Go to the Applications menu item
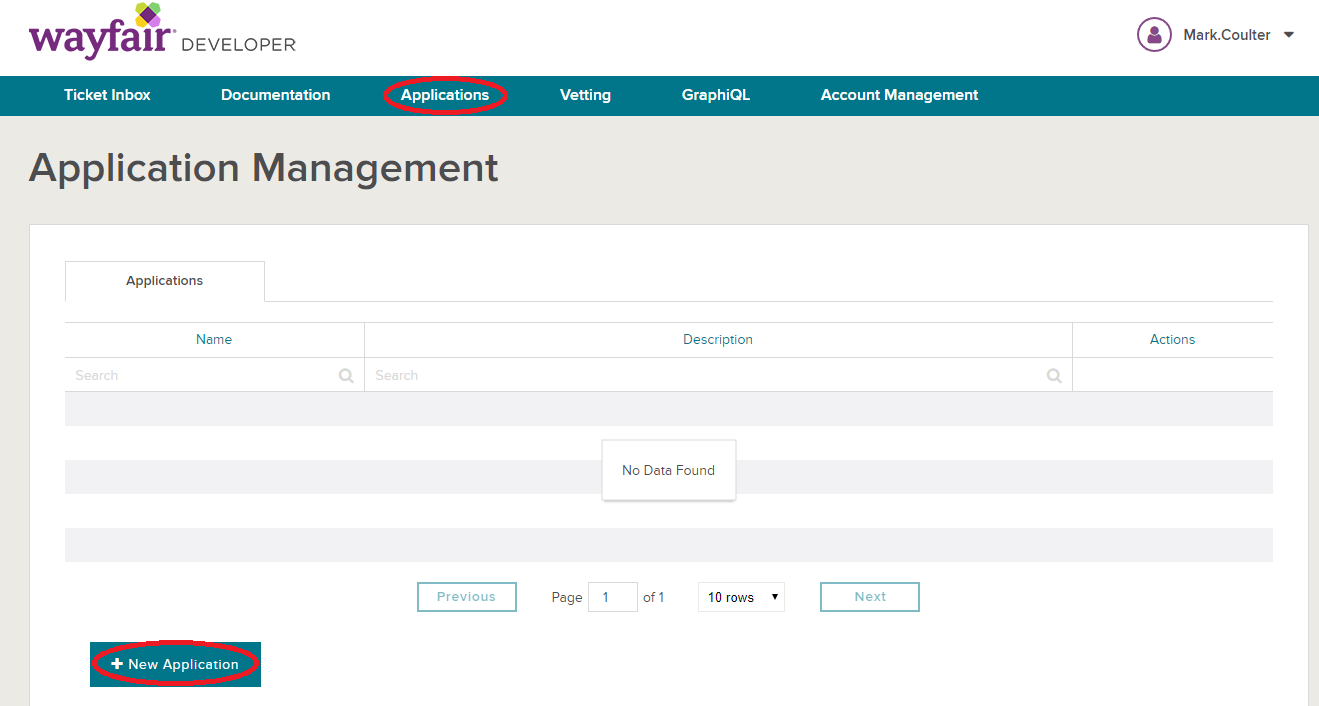 [445, 95]
